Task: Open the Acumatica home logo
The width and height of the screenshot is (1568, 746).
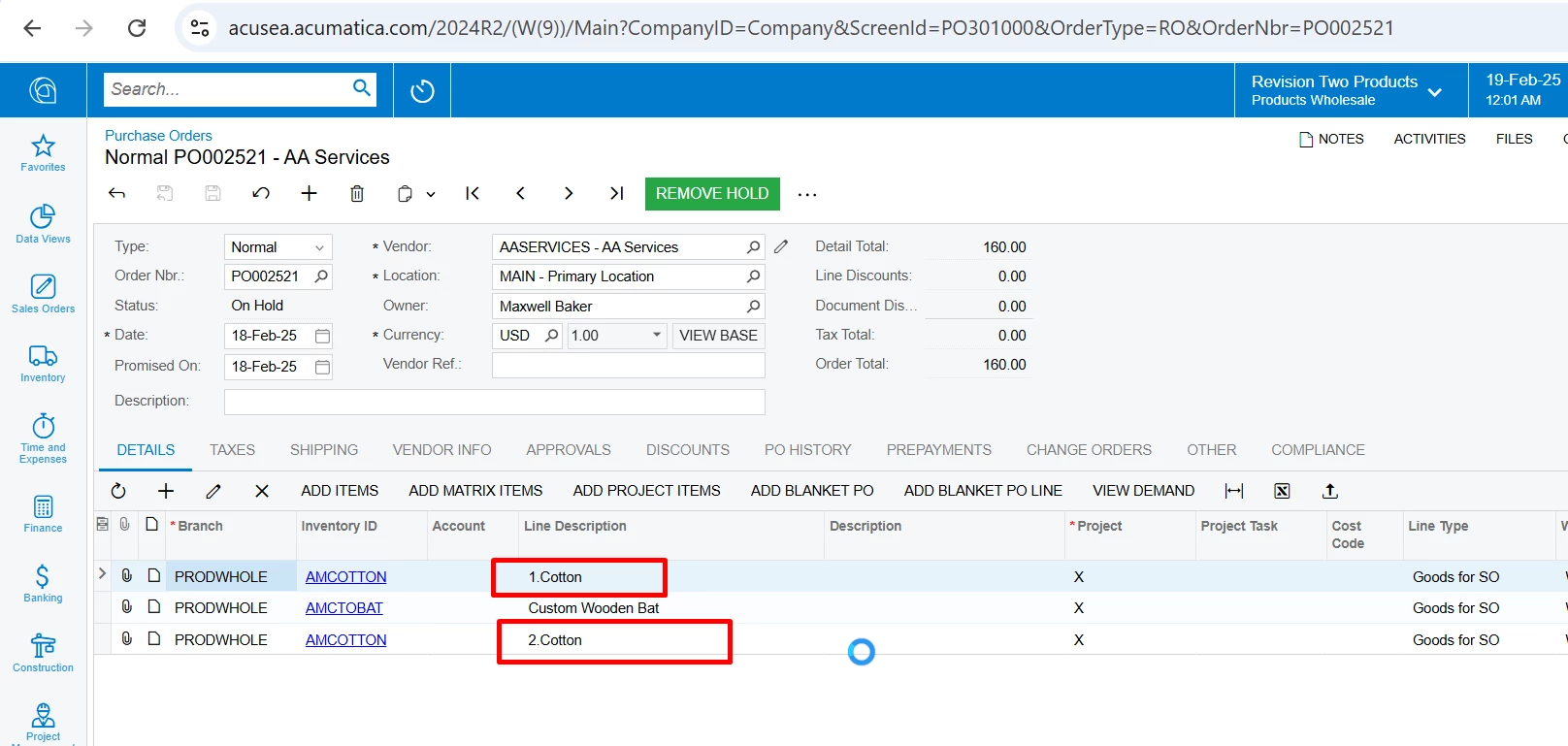Action: pos(43,90)
